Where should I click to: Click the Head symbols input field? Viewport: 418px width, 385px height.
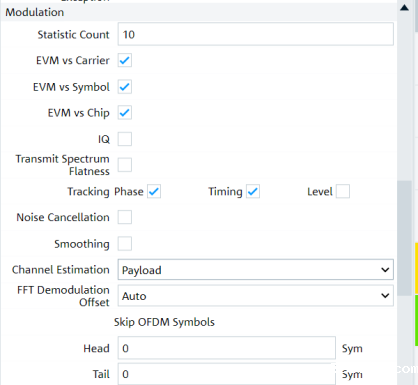[227, 348]
